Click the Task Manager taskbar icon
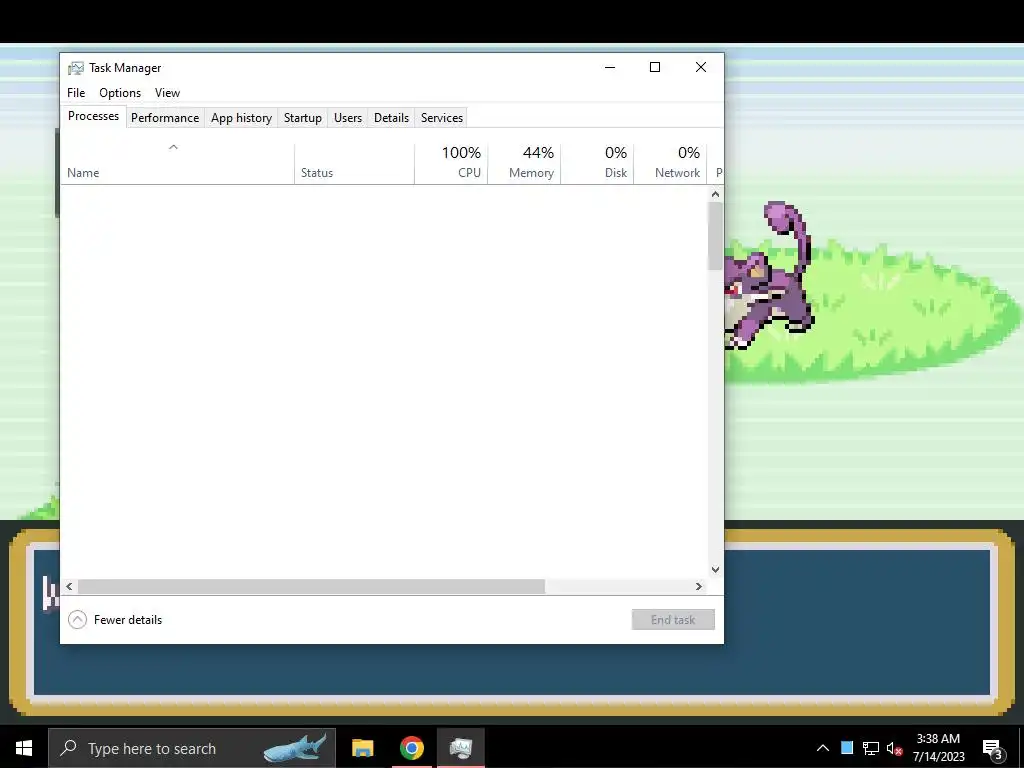The height and width of the screenshot is (768, 1024). click(x=461, y=748)
